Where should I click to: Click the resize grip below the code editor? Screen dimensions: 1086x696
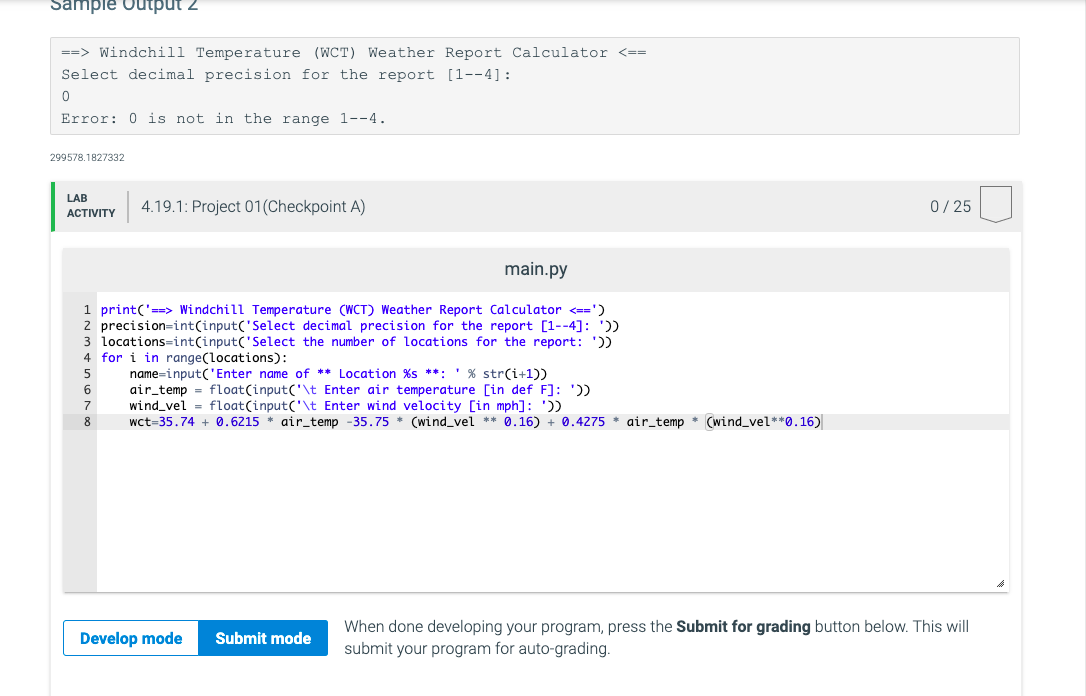pyautogui.click(x=1000, y=583)
